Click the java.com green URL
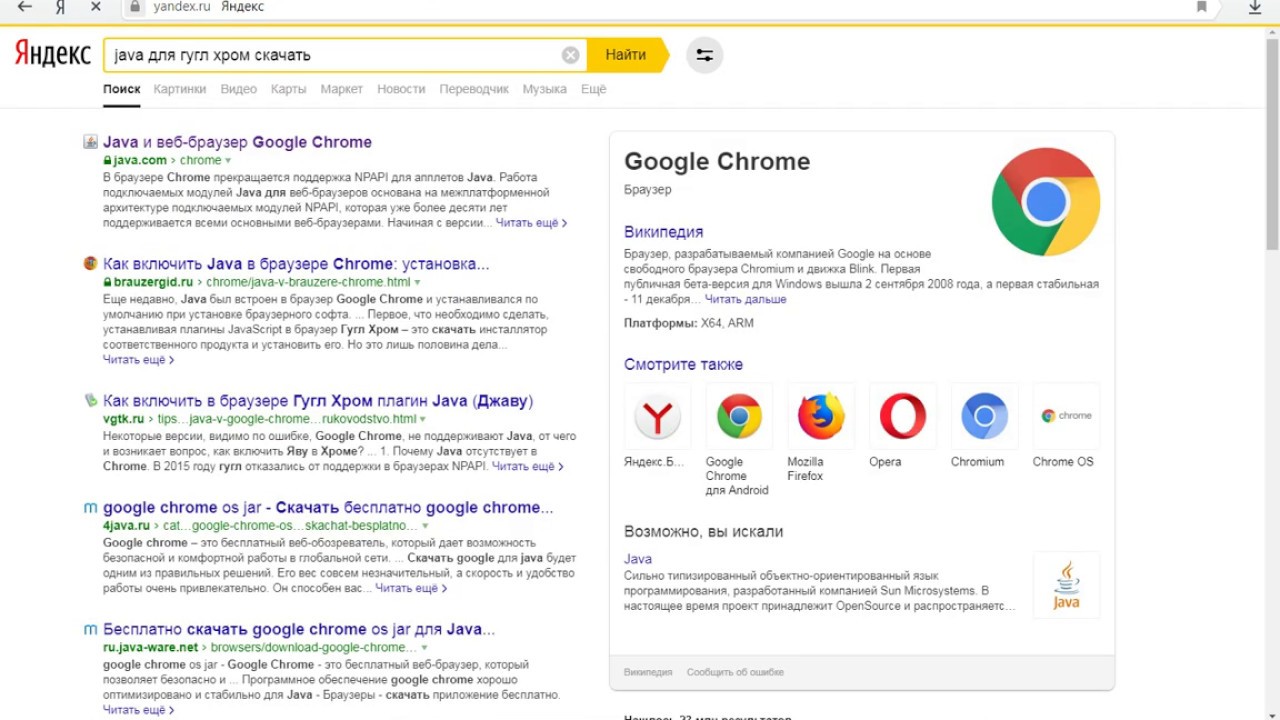 (139, 160)
